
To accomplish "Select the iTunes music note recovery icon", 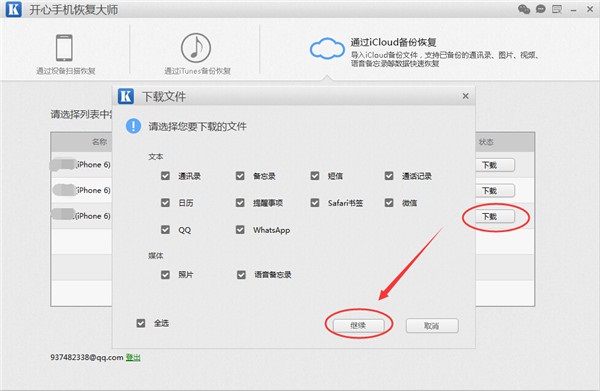I will tap(196, 48).
